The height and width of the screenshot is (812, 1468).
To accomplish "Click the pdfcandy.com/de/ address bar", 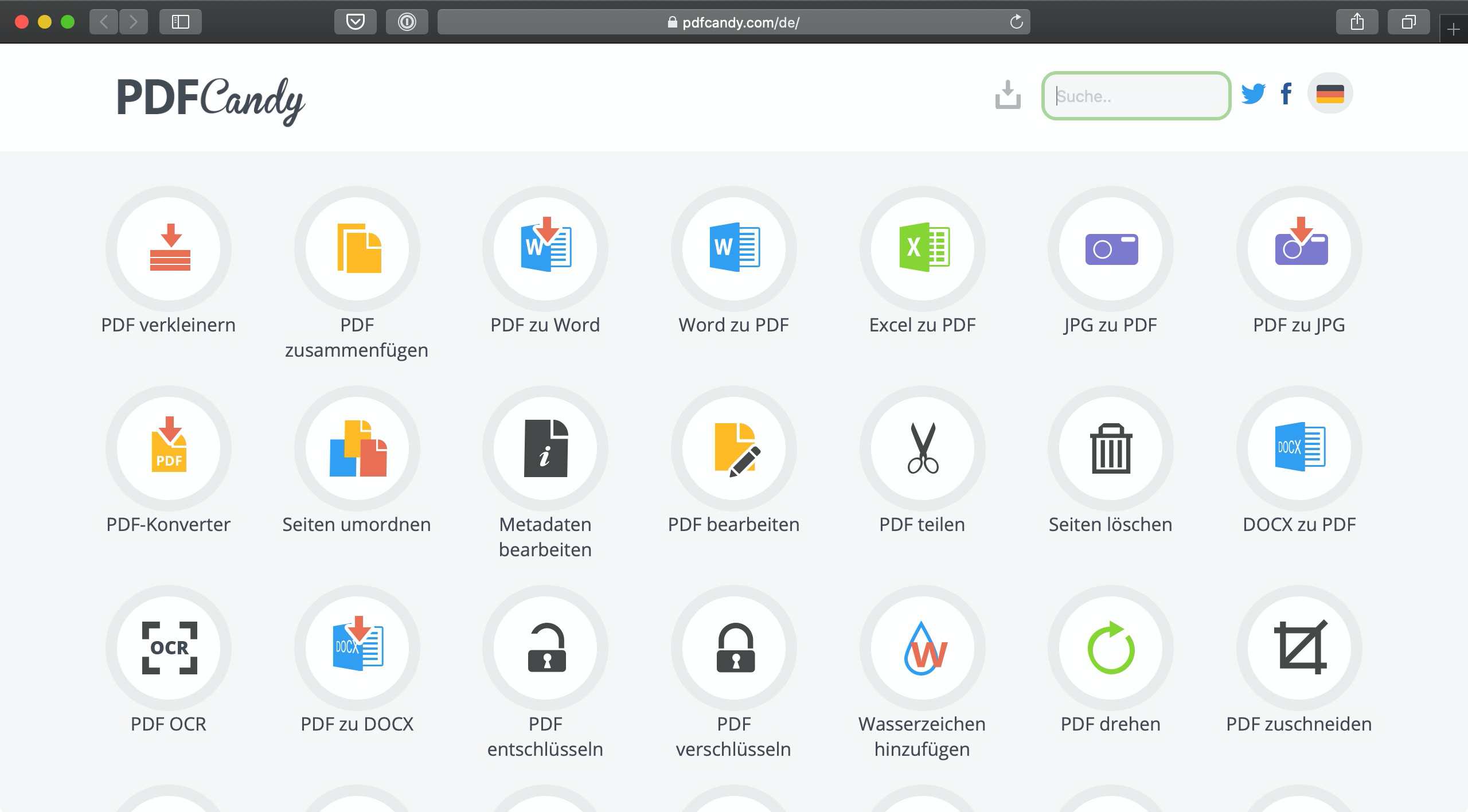I will 733,22.
